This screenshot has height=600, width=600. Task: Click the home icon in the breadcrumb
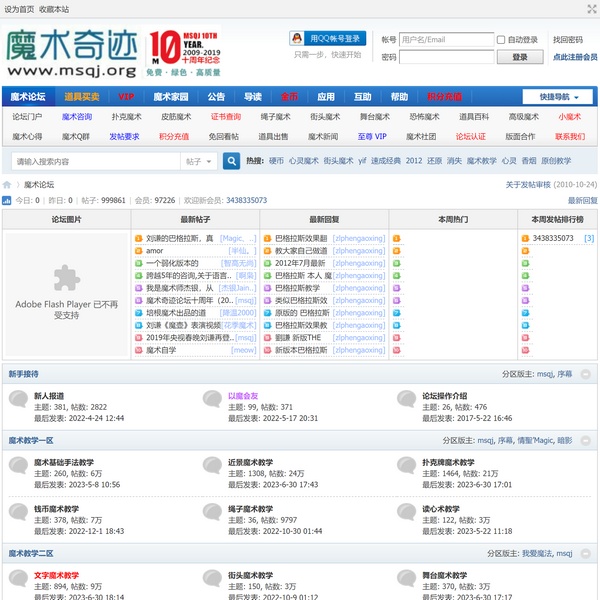point(7,185)
